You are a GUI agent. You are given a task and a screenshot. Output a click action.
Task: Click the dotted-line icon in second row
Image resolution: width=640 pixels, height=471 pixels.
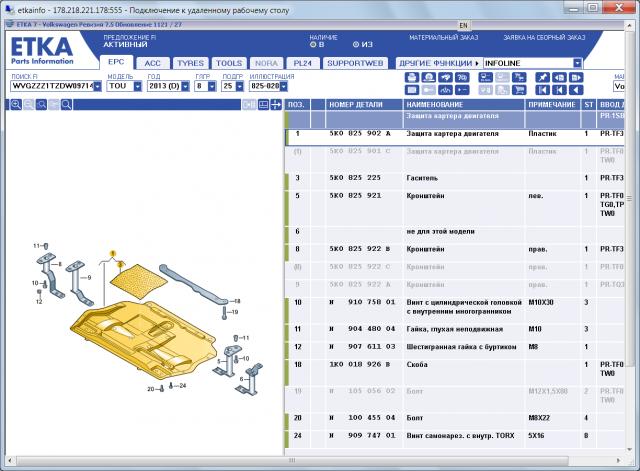462,90
